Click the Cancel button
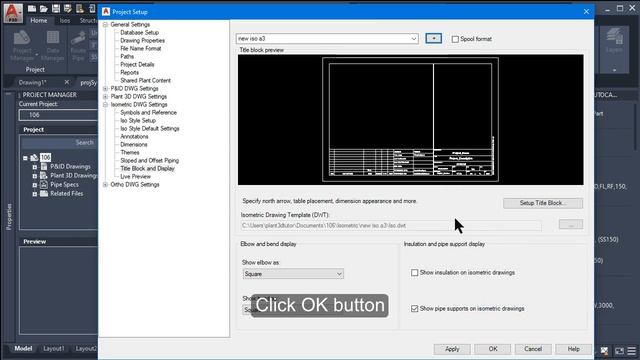Viewport: 640px width, 360px height. pyautogui.click(x=533, y=349)
